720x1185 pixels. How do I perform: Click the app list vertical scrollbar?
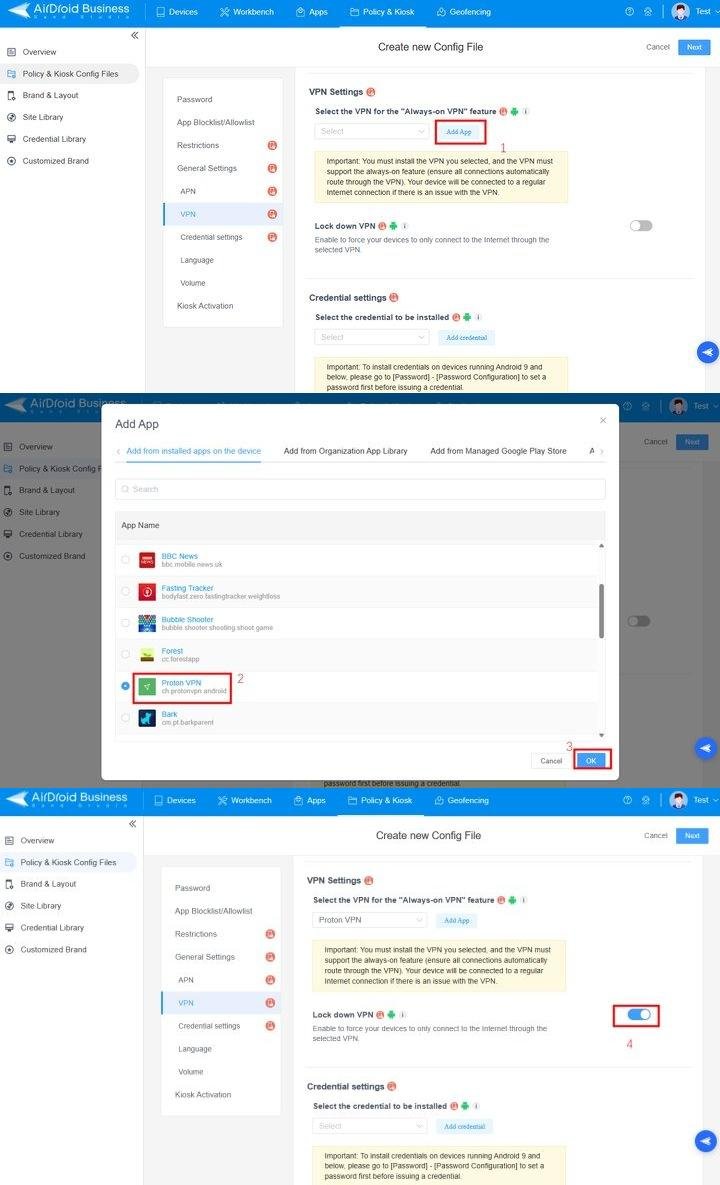coord(601,611)
